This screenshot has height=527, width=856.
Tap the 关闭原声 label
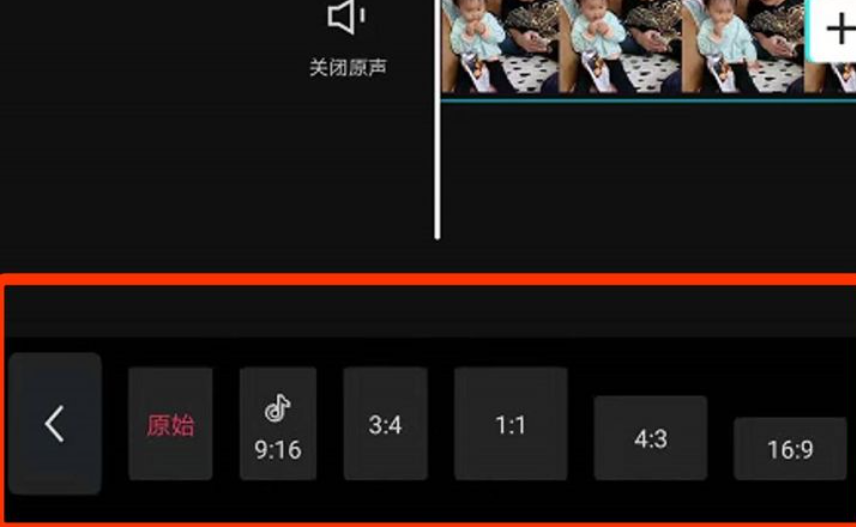348,68
